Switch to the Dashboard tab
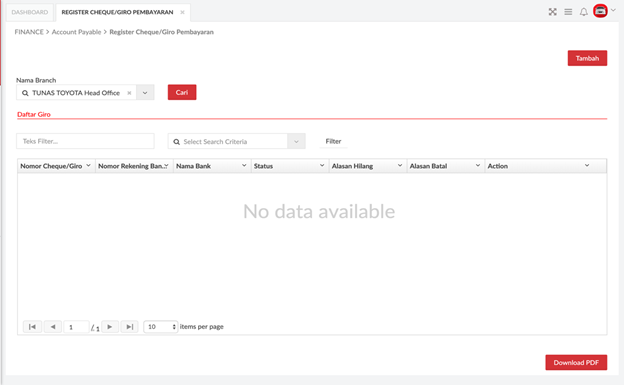 [x=30, y=12]
